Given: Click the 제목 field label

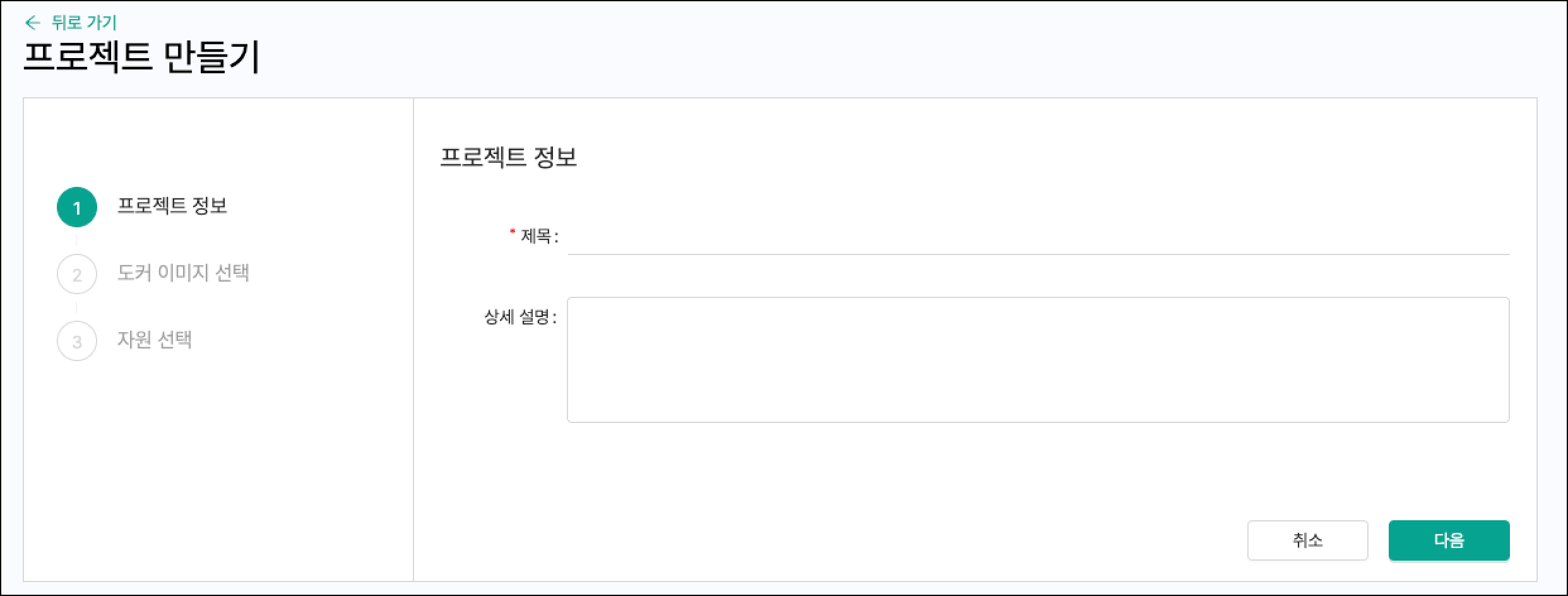Looking at the screenshot, I should [x=536, y=237].
